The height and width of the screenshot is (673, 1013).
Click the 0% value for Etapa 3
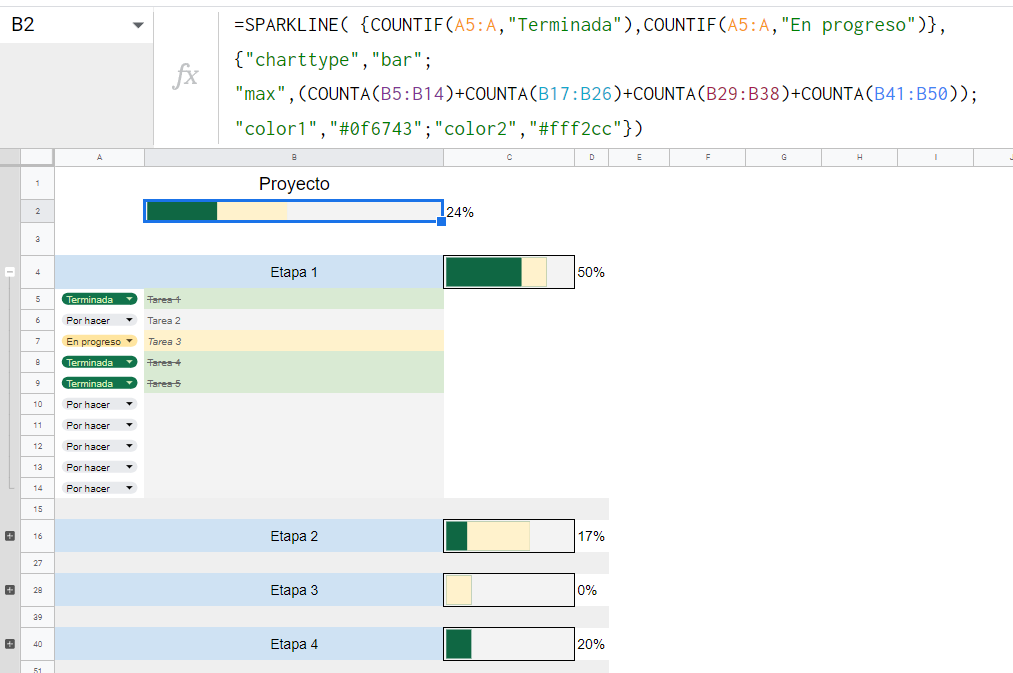coord(587,590)
